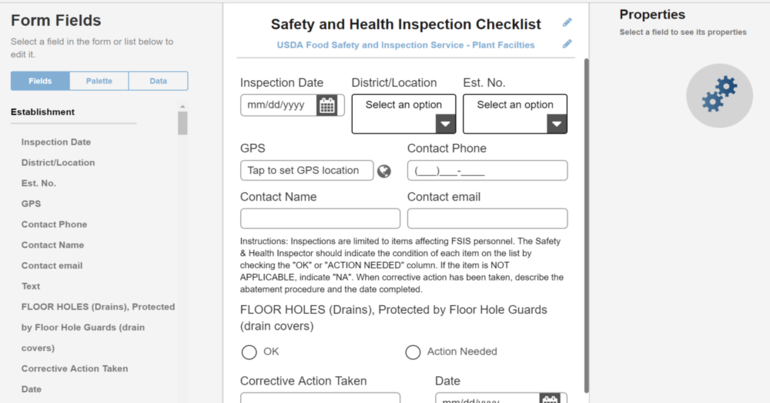Open the District/Location dropdown

(x=404, y=114)
